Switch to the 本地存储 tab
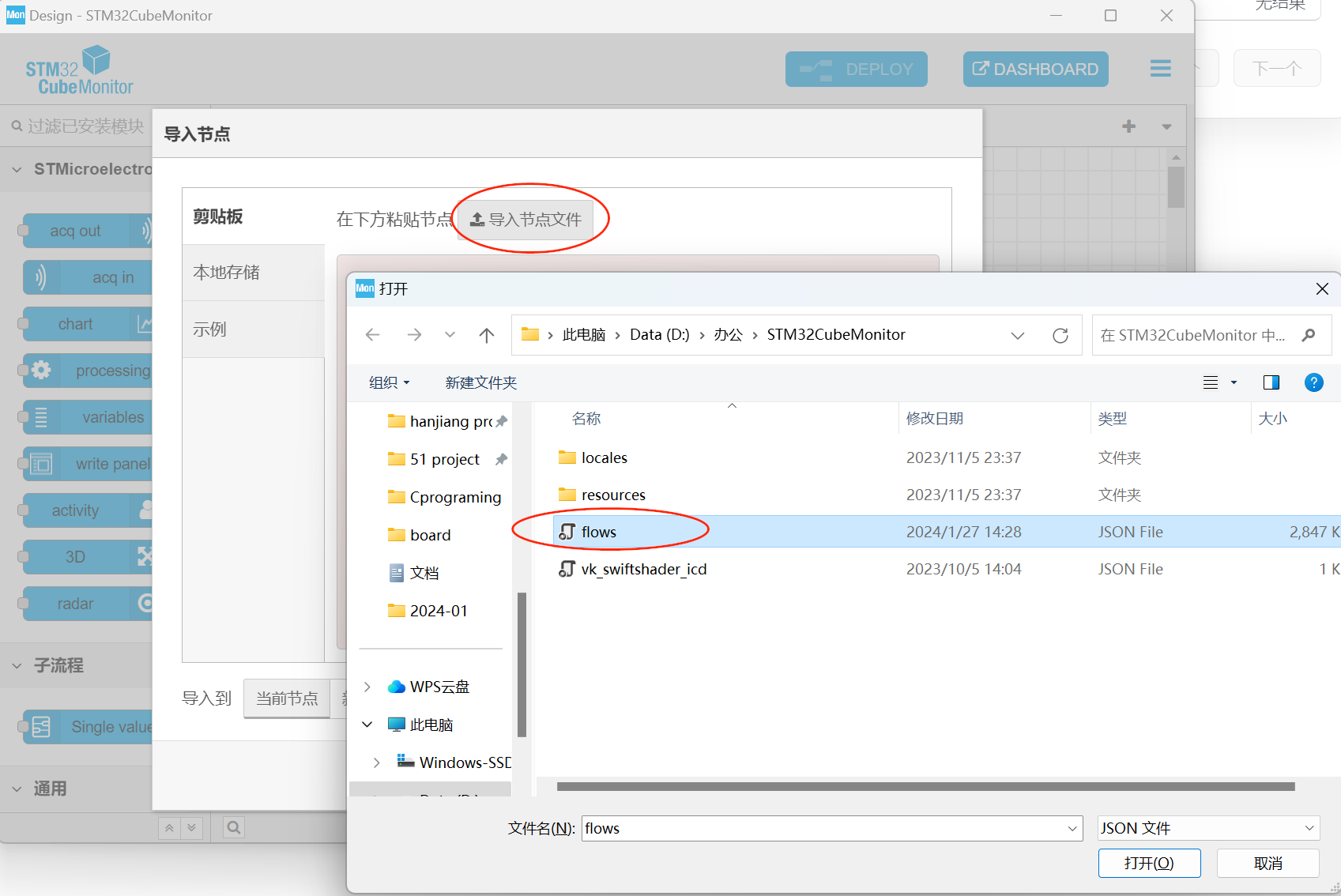The height and width of the screenshot is (896, 1341). [226, 272]
